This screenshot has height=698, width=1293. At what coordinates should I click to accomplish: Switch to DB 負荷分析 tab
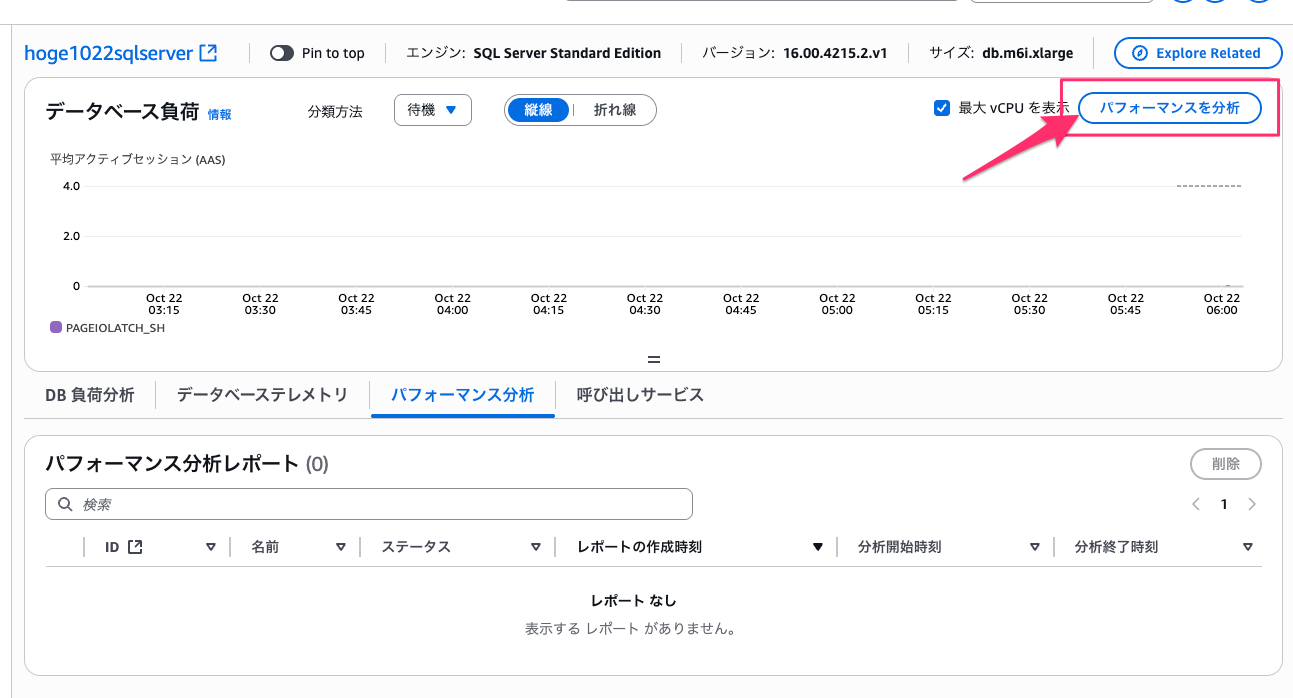tap(89, 395)
